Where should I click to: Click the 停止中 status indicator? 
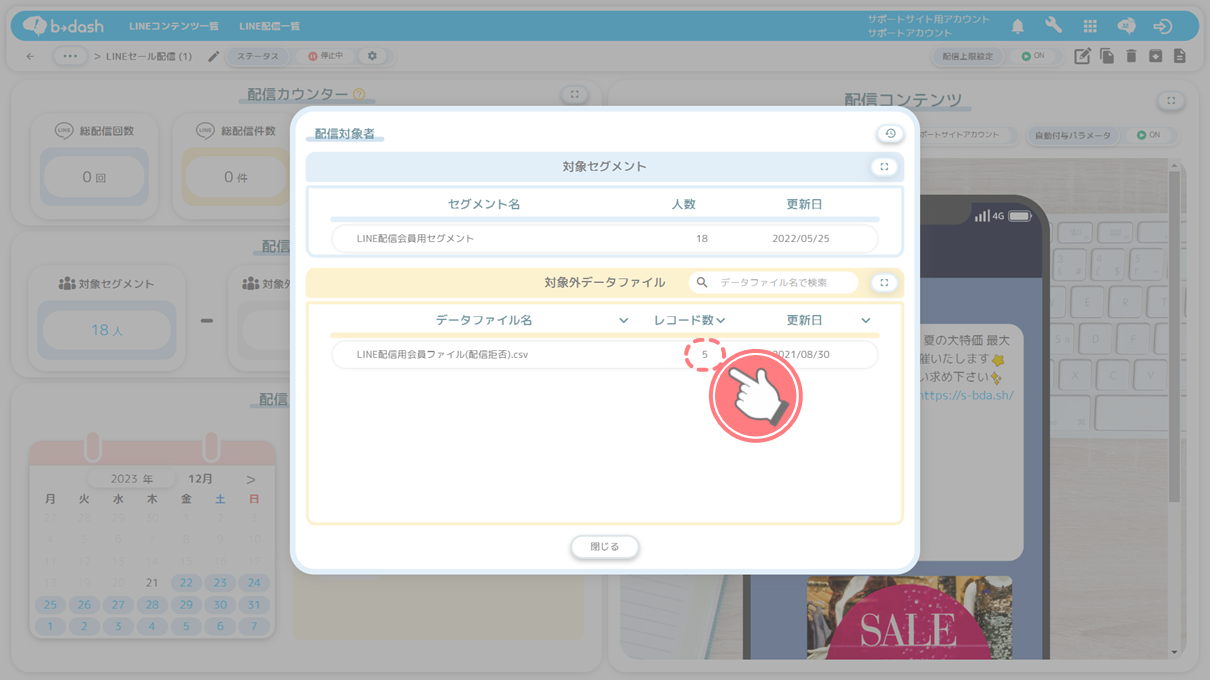325,56
